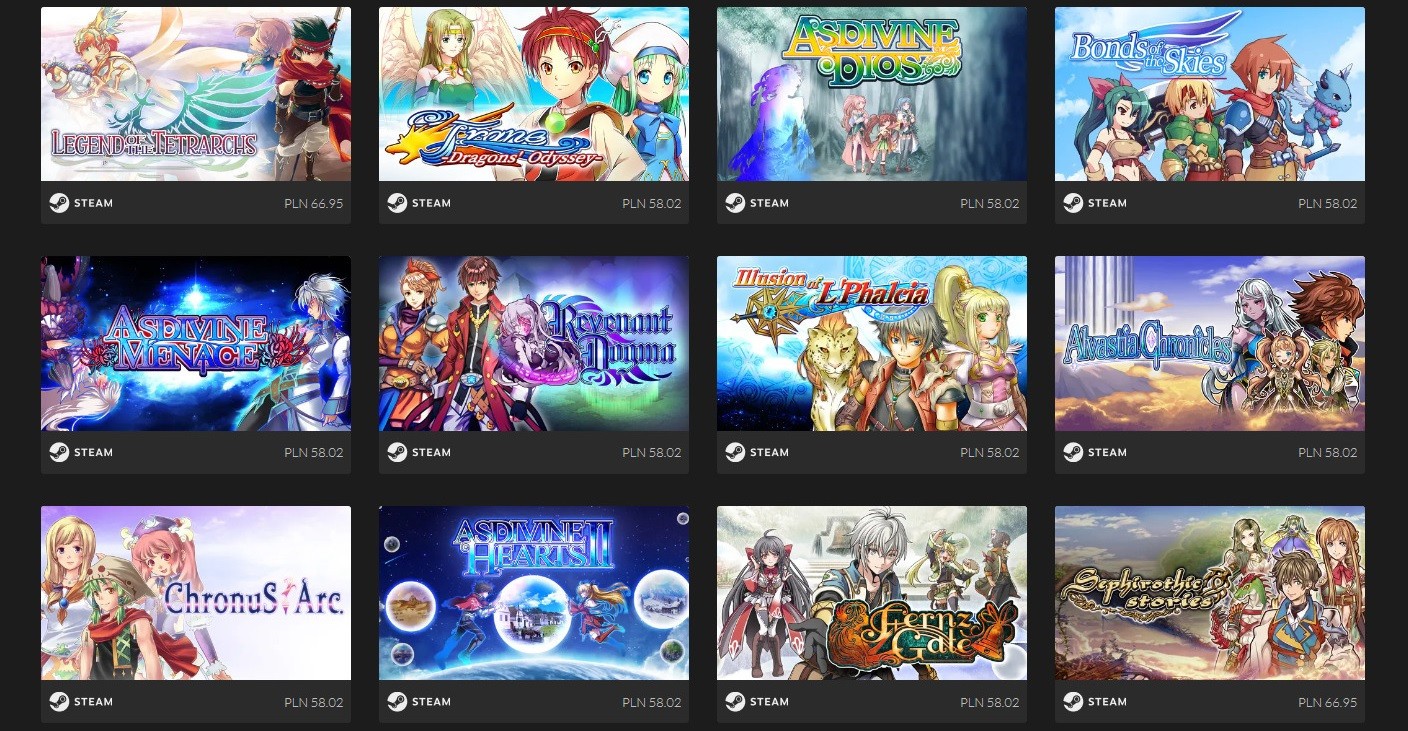Click Steam icon under Legend of the Tetrarchs
Screen dimensions: 1408x731
[59, 203]
